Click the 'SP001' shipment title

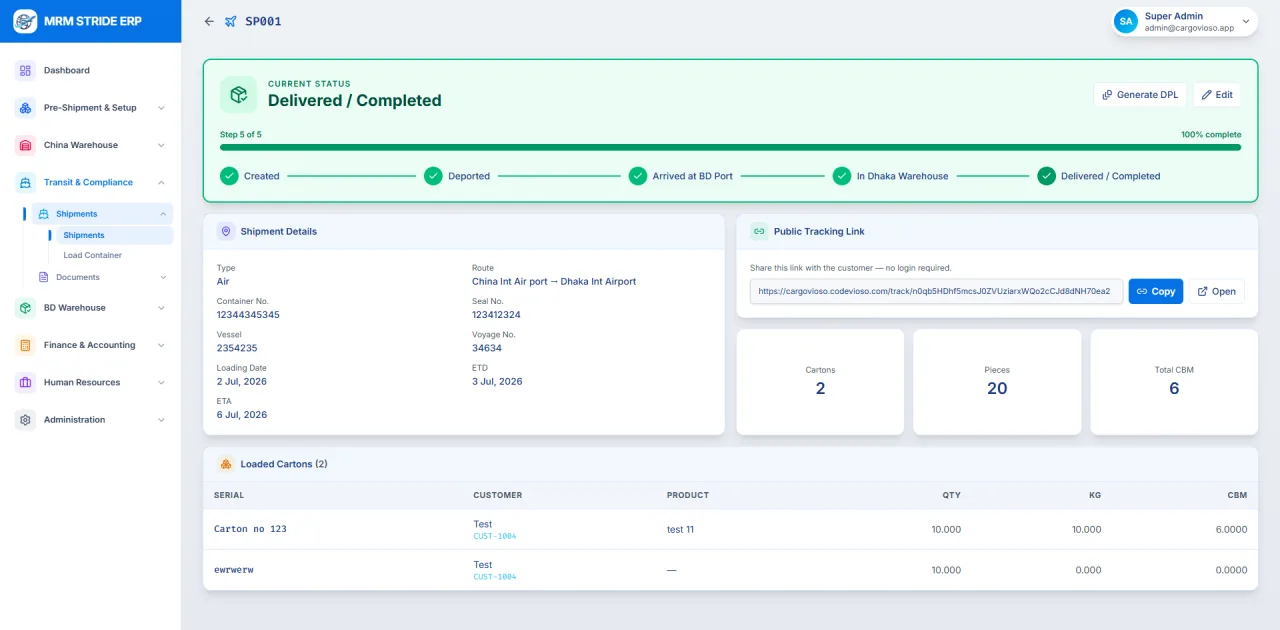[x=263, y=21]
